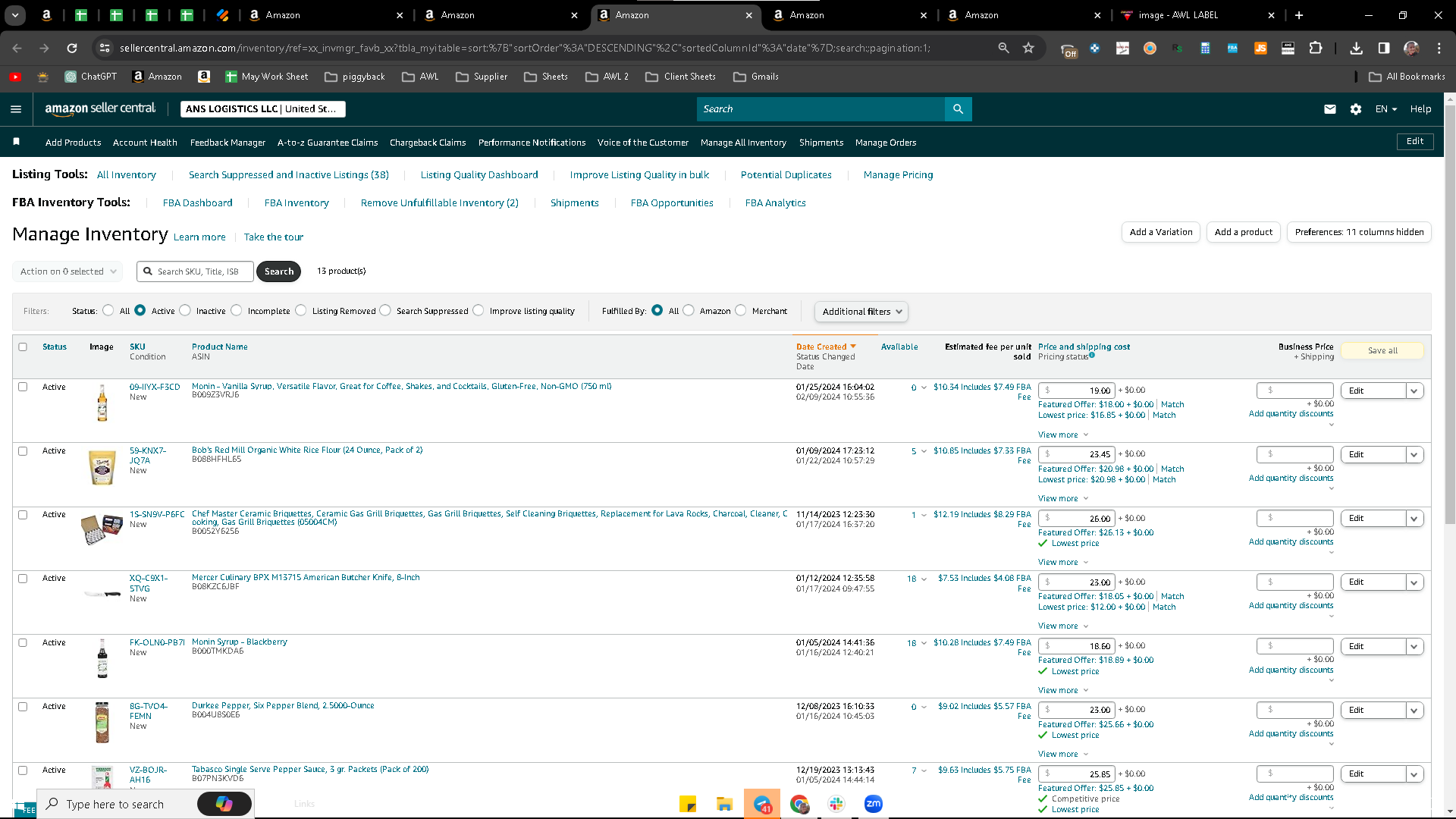This screenshot has height=819, width=1456.
Task: Open Telegram from the taskbar
Action: [x=762, y=804]
